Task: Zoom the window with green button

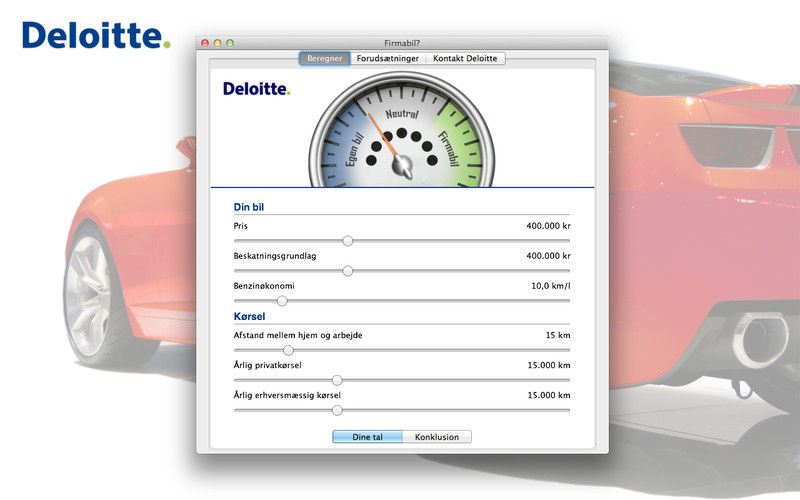Action: pyautogui.click(x=230, y=43)
